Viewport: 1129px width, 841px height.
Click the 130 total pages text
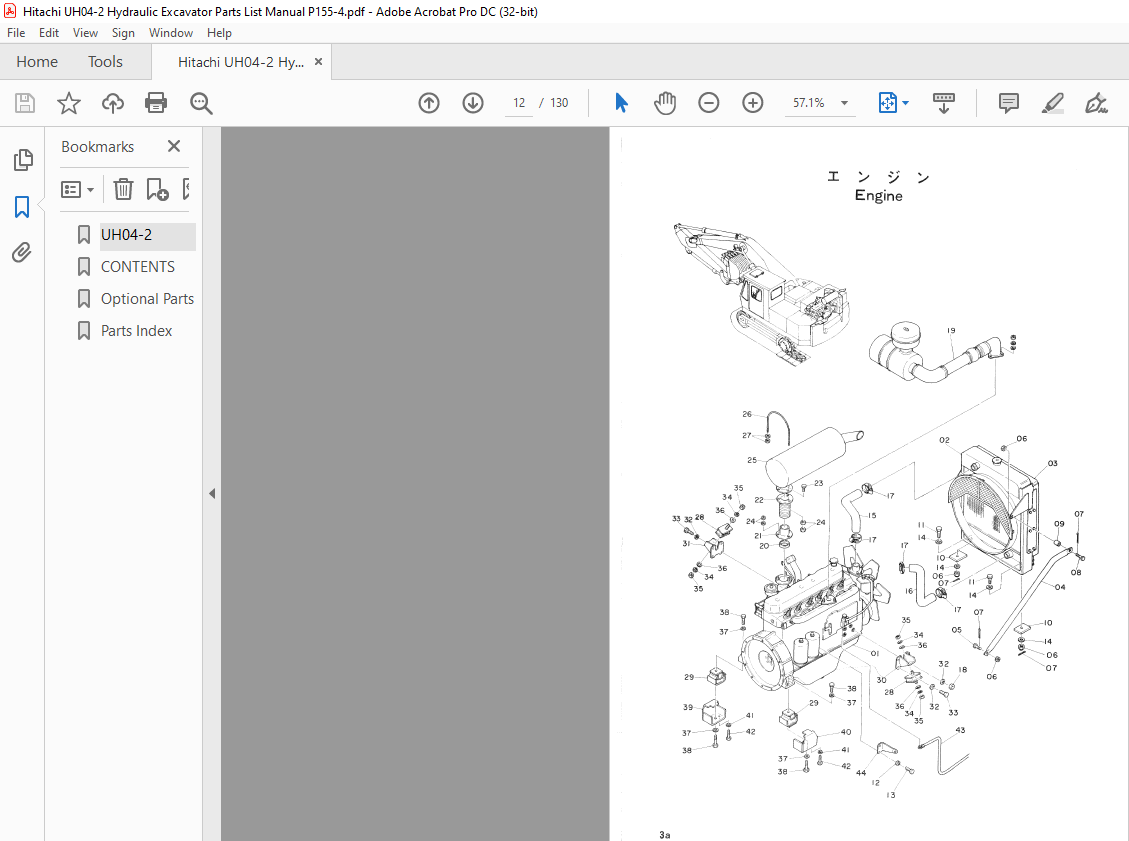(x=559, y=103)
